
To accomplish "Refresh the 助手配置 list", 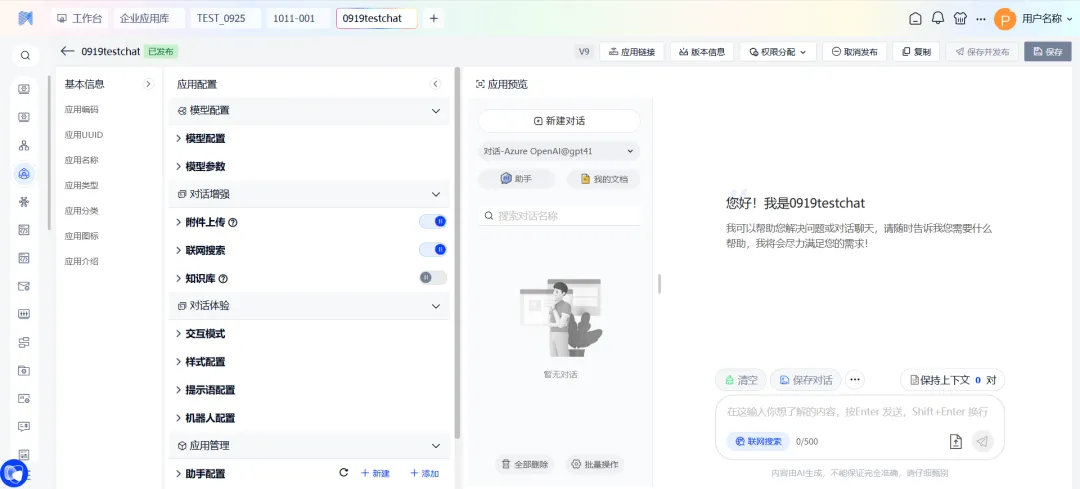I will [x=344, y=472].
